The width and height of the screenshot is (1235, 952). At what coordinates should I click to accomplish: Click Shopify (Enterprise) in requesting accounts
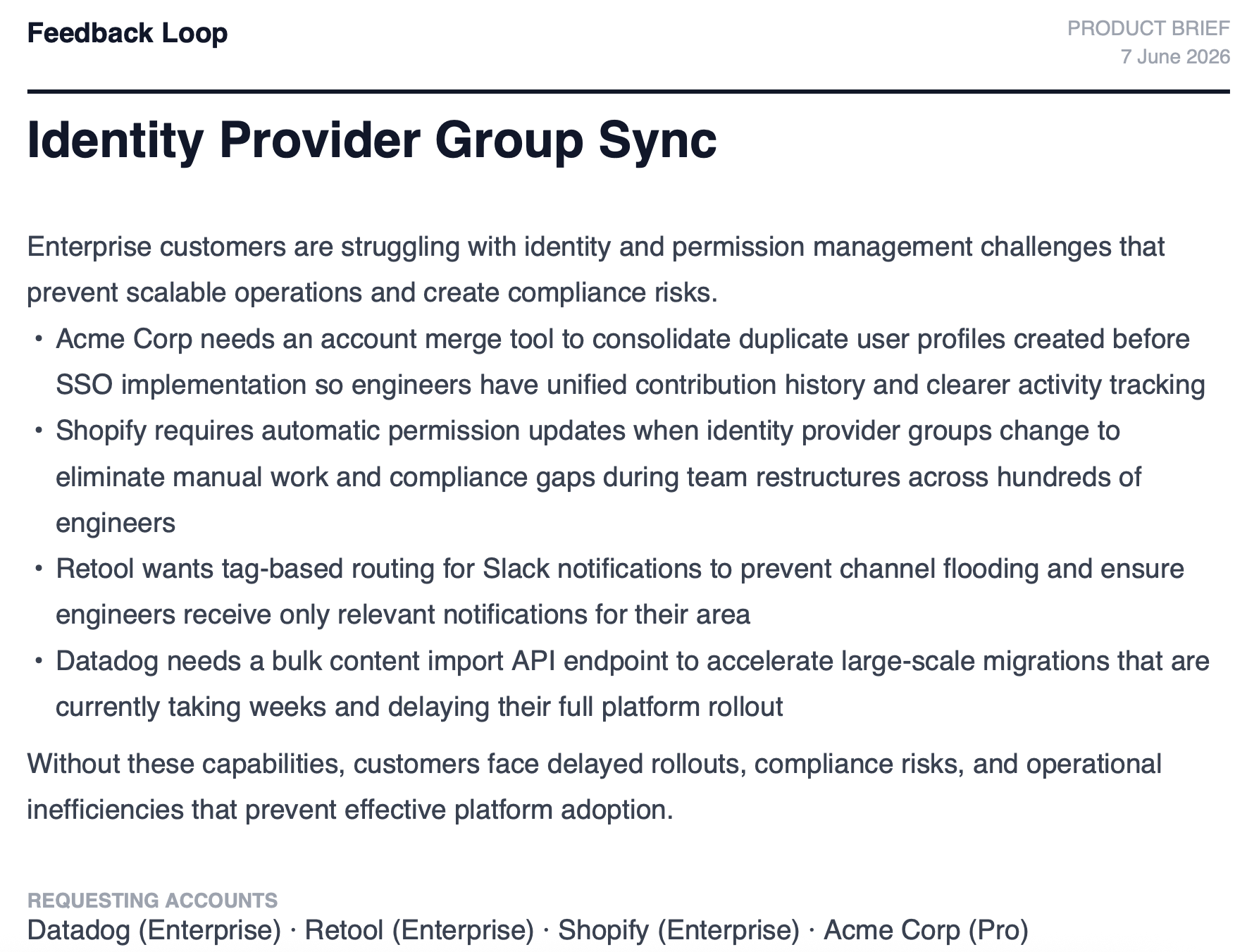pos(678,930)
